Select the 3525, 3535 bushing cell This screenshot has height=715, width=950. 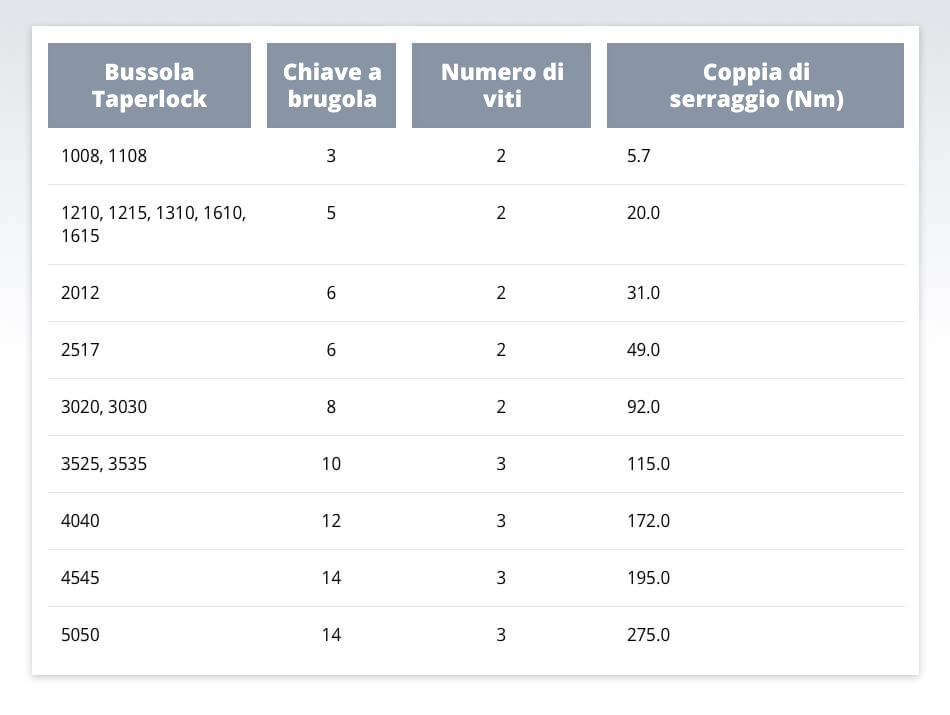tap(104, 464)
